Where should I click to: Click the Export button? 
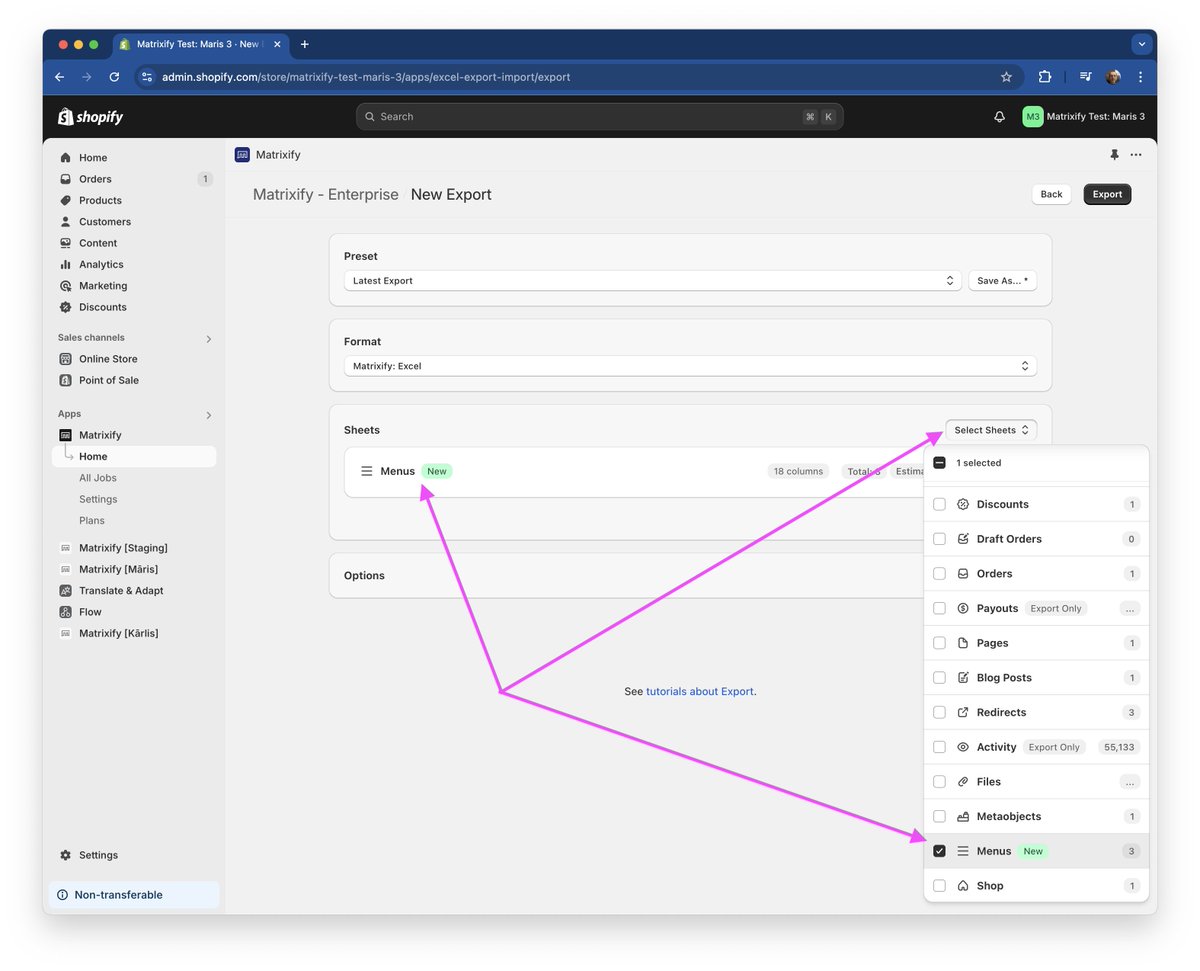pyautogui.click(x=1107, y=194)
